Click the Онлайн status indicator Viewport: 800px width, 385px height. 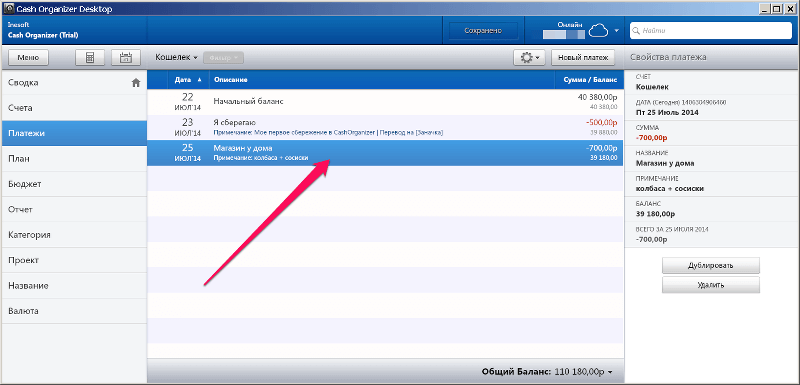[x=570, y=24]
